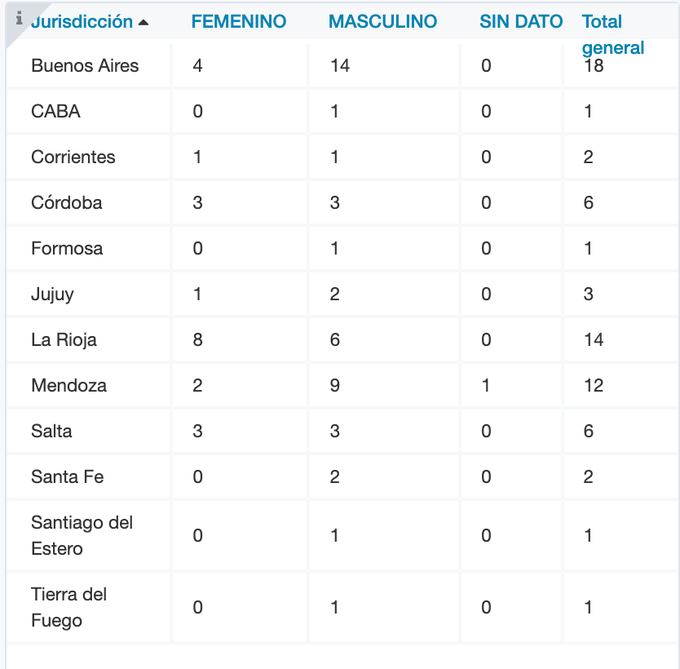This screenshot has height=669, width=680.
Task: Click the Mendoza jurisdiction cell
Action: [69, 385]
